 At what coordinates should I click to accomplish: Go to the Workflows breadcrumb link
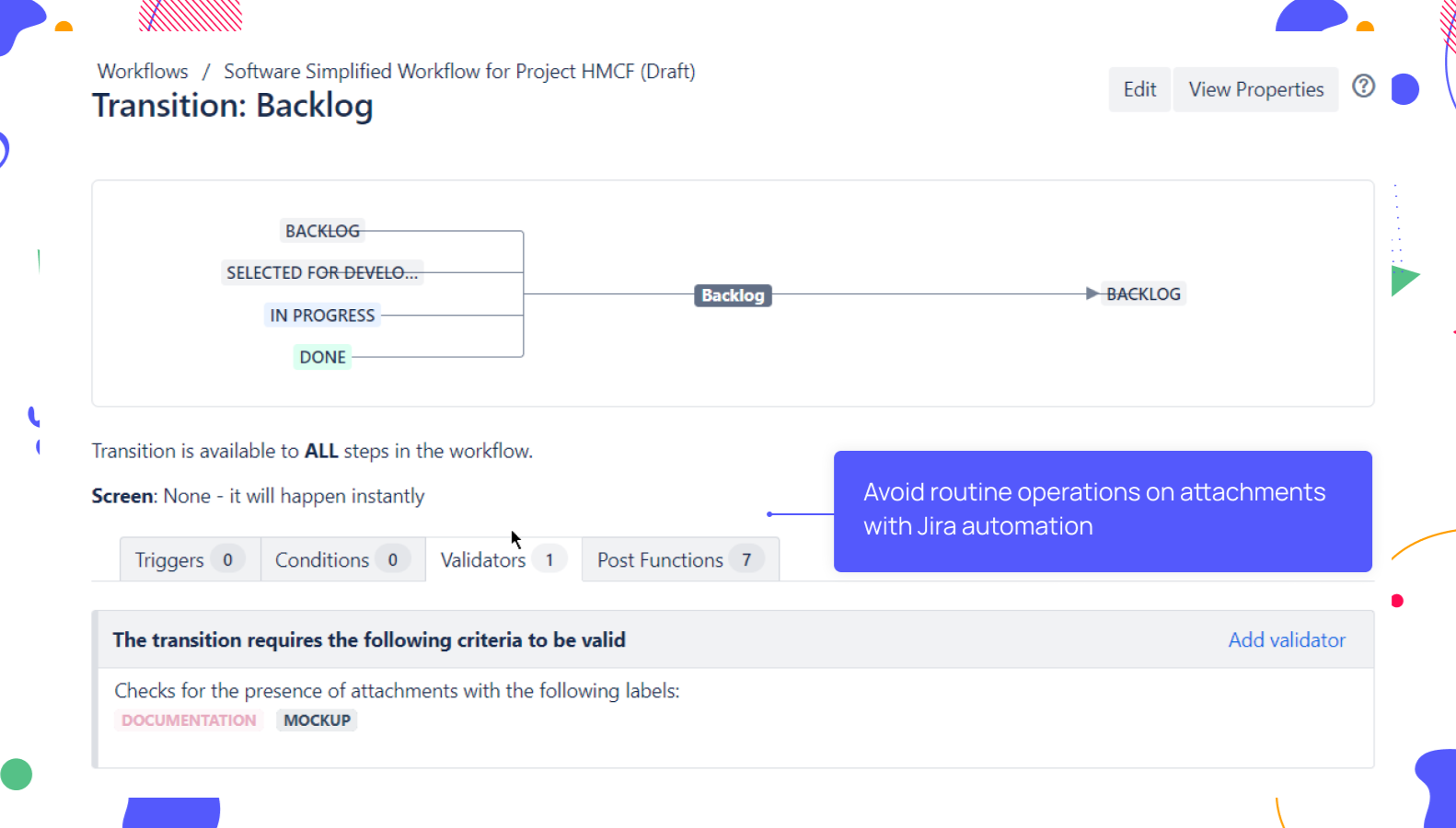point(143,71)
